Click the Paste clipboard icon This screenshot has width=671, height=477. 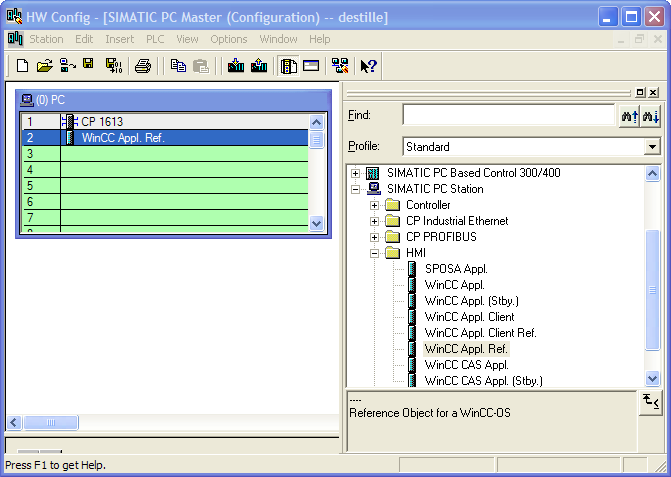click(x=201, y=66)
